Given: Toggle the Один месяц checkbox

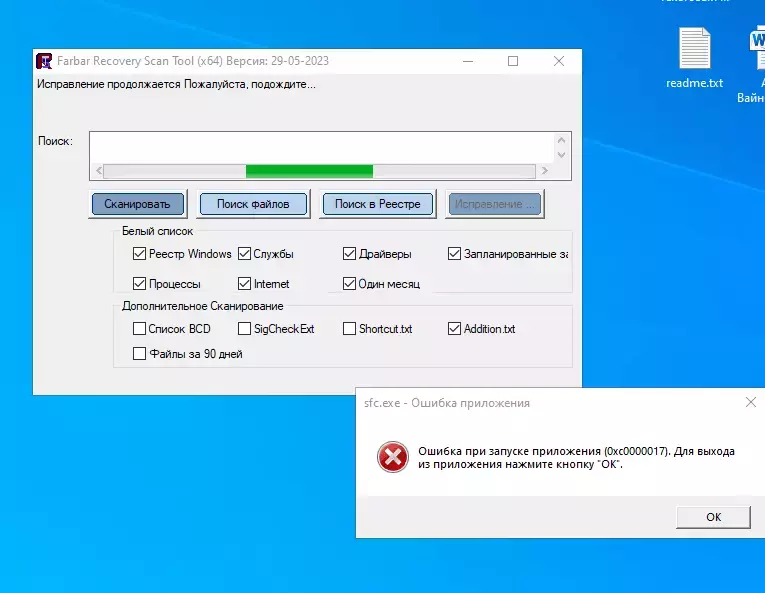Looking at the screenshot, I should [349, 284].
